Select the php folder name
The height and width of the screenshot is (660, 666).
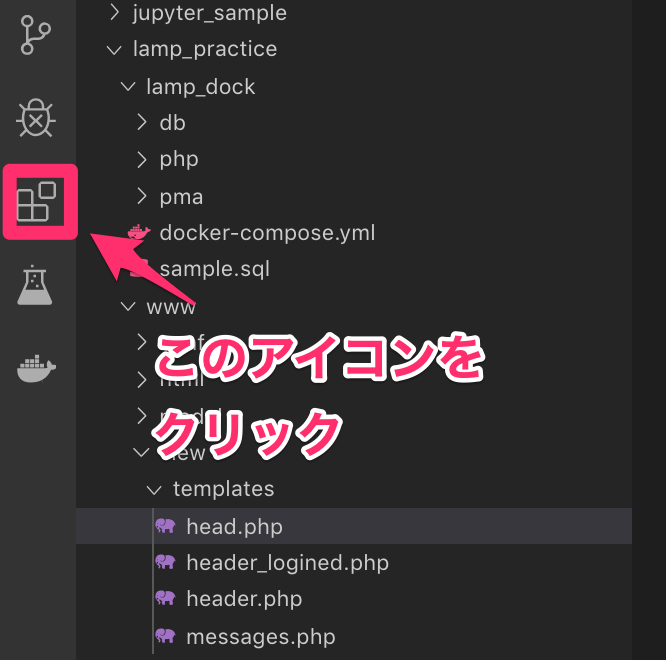pyautogui.click(x=179, y=161)
